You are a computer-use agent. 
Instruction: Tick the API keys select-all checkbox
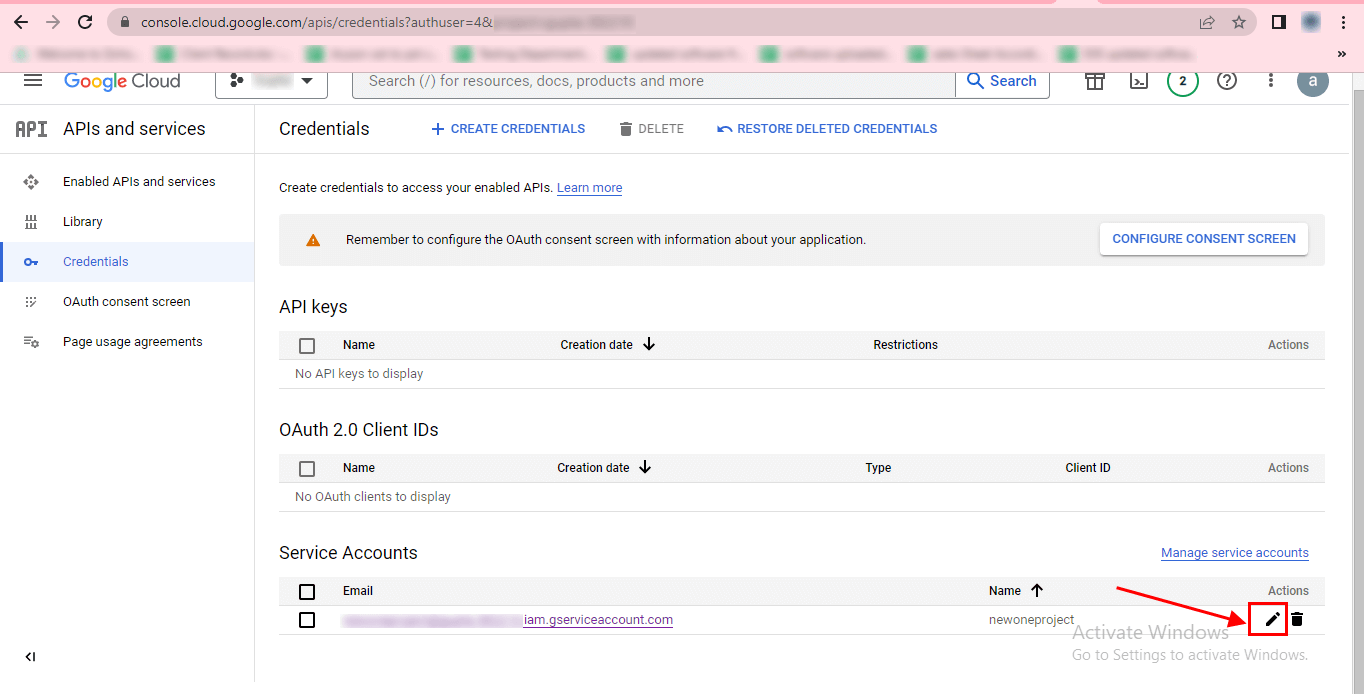point(307,345)
